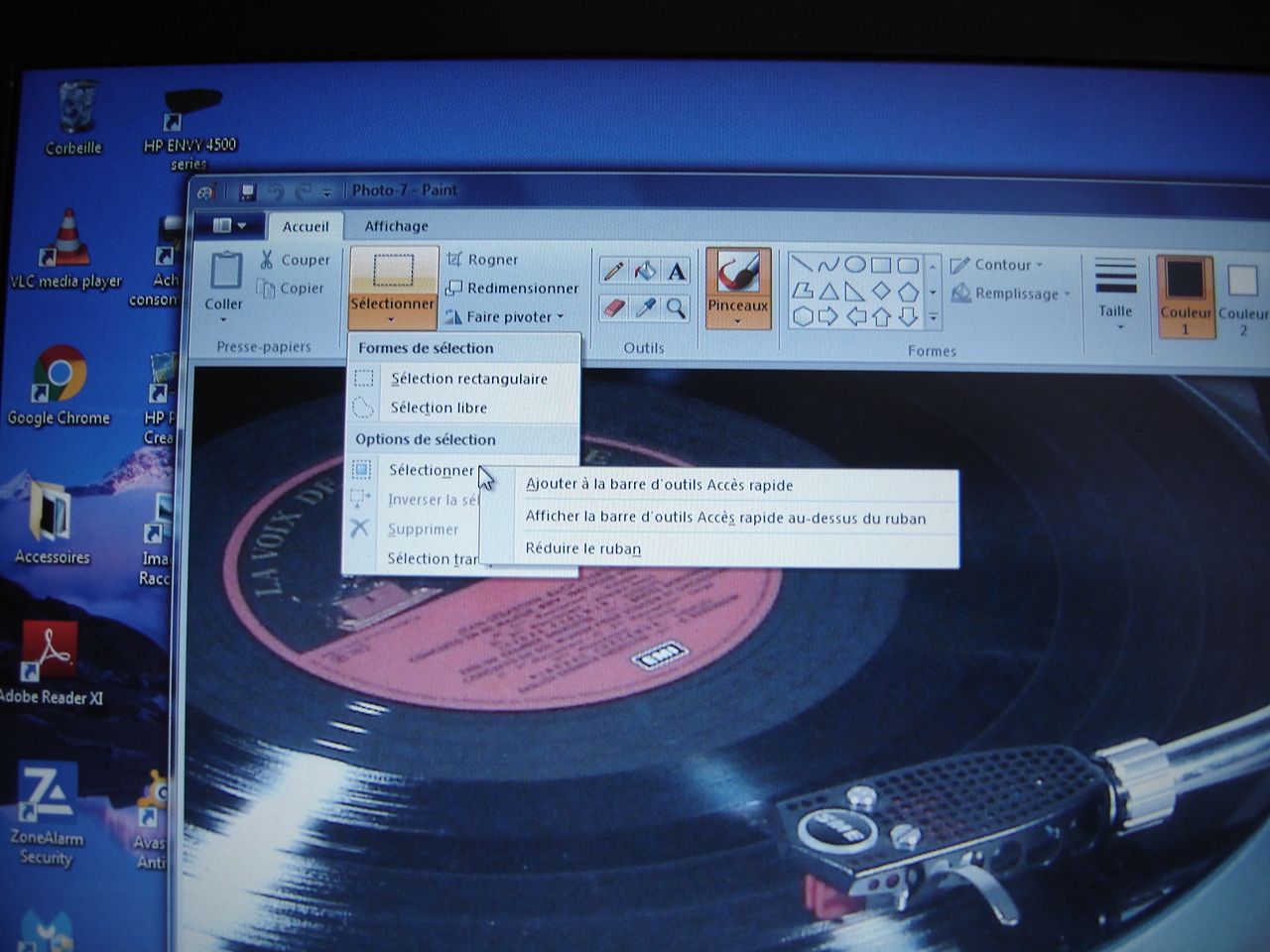Pick the Oval shape
This screenshot has height=952, width=1270.
click(854, 265)
